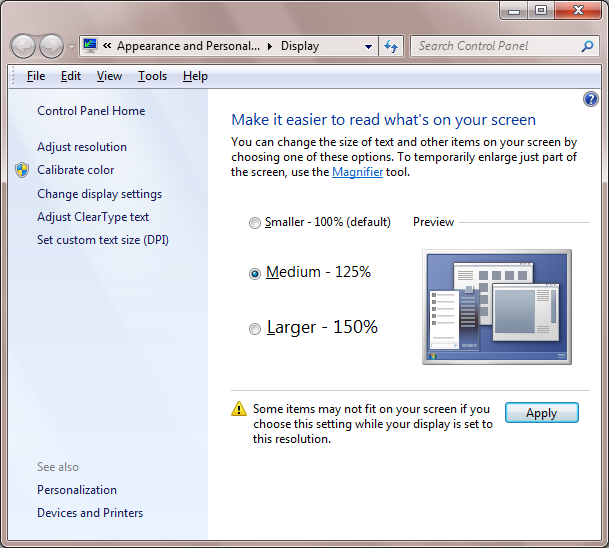The width and height of the screenshot is (609, 548).
Task: Click Appearance and Personal... breadcrumb
Action: click(188, 46)
